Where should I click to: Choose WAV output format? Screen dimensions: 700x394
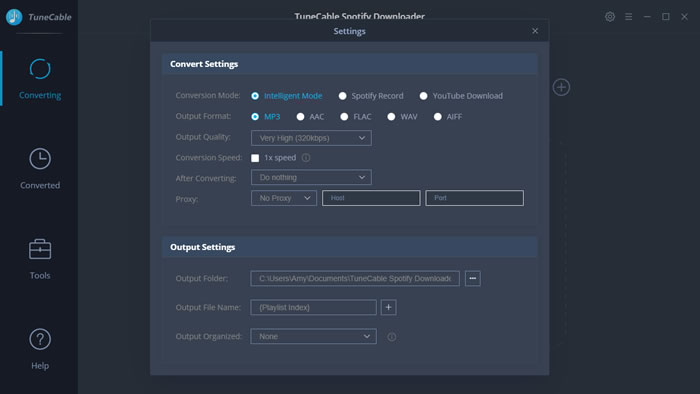click(391, 116)
